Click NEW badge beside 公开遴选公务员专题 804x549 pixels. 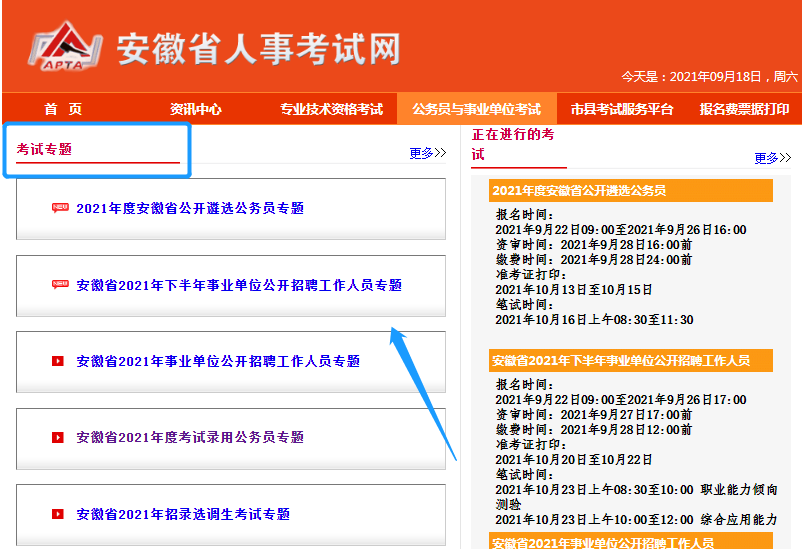60,208
